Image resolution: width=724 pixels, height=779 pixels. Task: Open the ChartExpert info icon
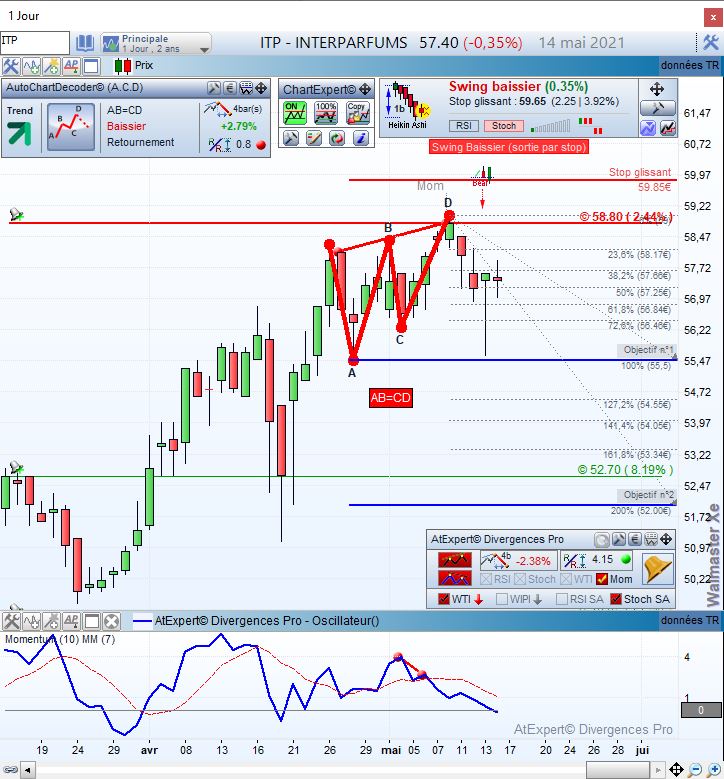361,138
